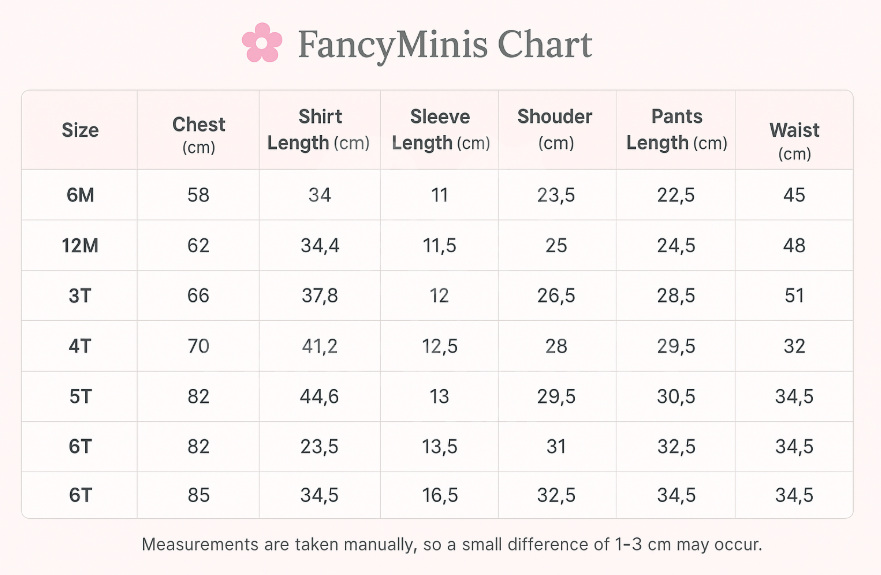Click the 3T size row label
881x575 pixels.
tap(80, 296)
